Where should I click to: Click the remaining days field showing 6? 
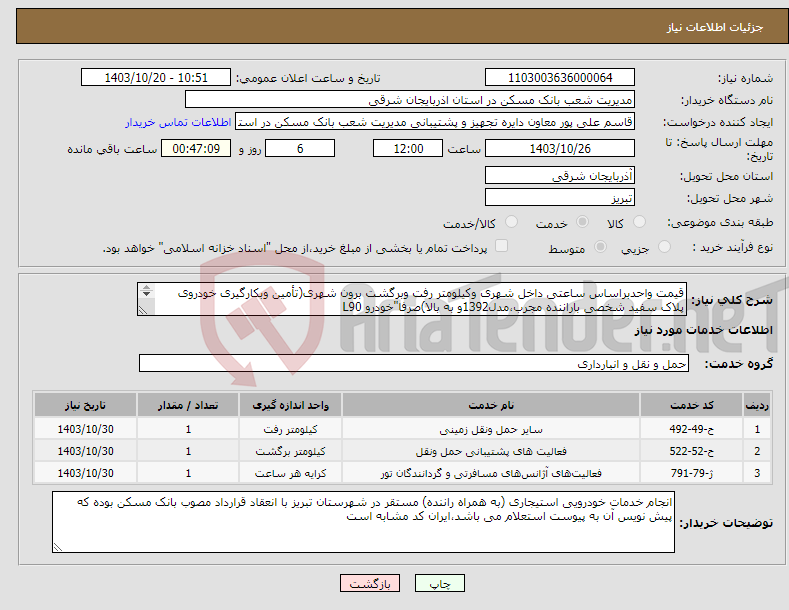[x=300, y=148]
